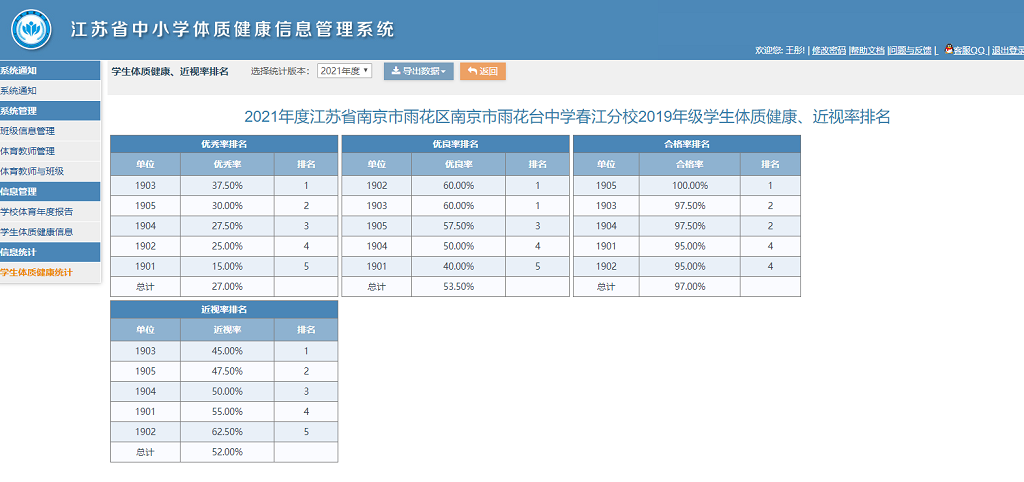
Task: Click 100.00% cell in 合格率 table
Action: pyautogui.click(x=690, y=185)
